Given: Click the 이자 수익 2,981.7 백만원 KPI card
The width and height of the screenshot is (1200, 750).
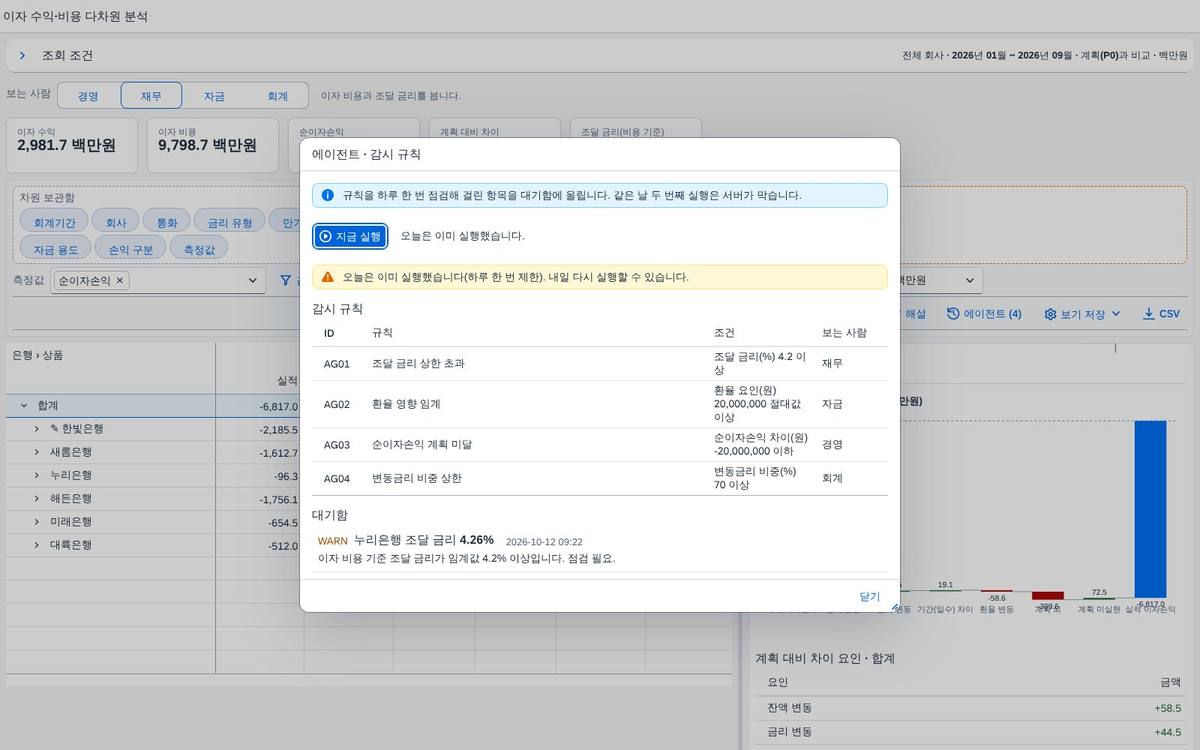Looking at the screenshot, I should coord(74,146).
